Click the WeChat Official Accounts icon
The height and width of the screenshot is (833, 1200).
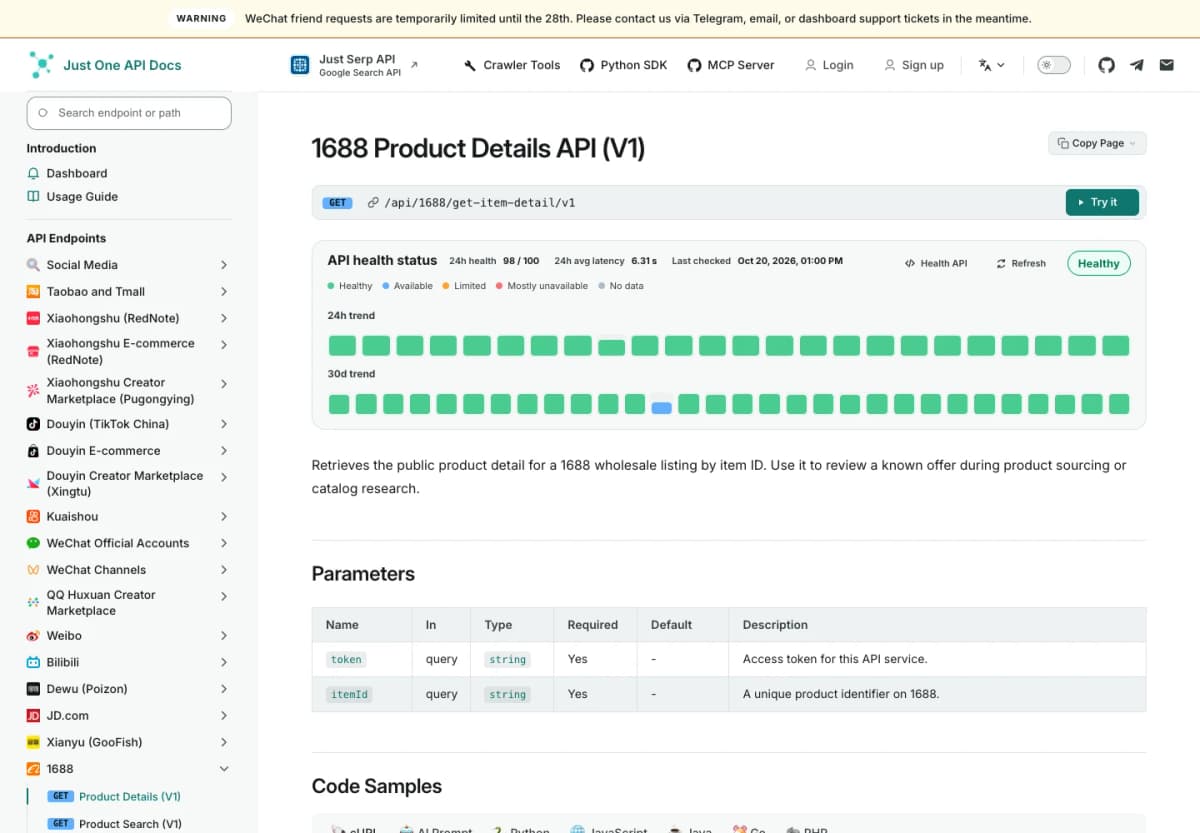34,543
